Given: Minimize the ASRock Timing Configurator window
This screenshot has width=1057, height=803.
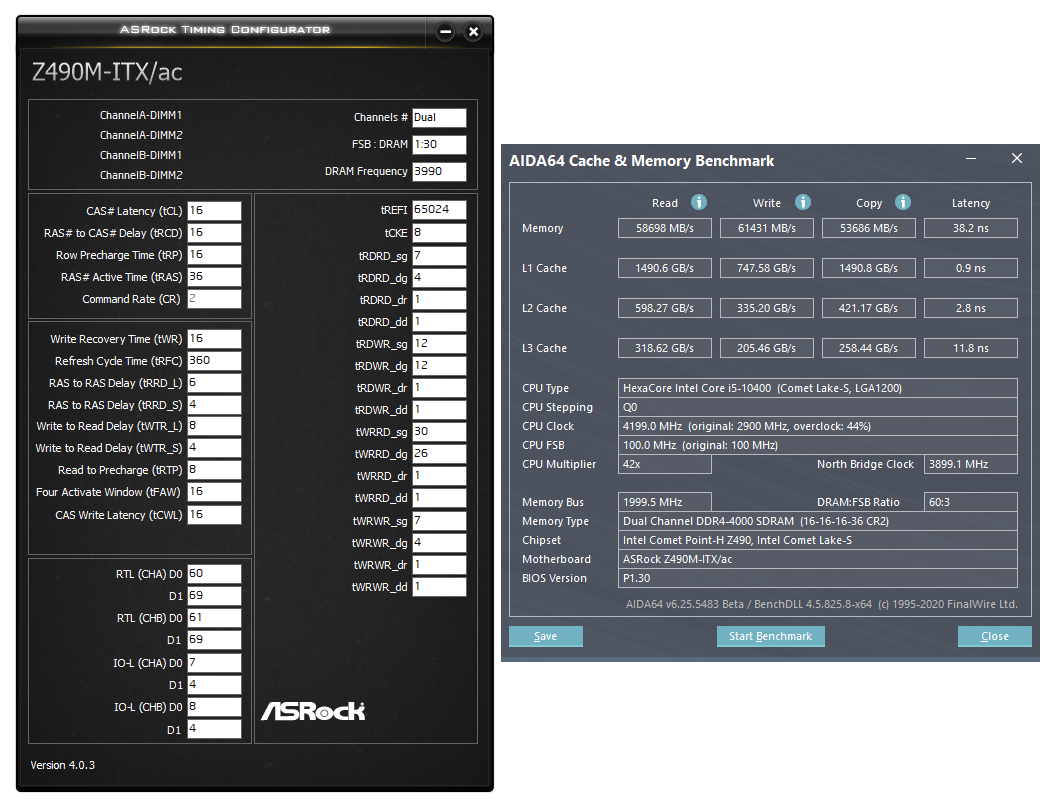Looking at the screenshot, I should 445,32.
